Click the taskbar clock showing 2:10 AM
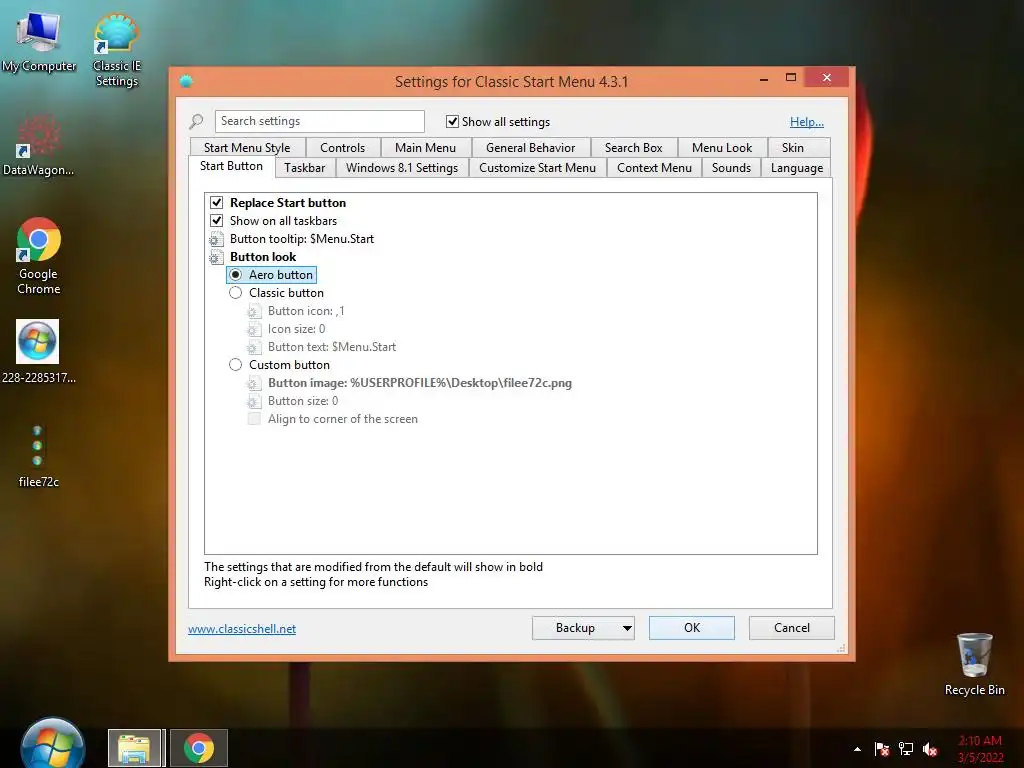This screenshot has width=1024, height=768. (x=980, y=749)
